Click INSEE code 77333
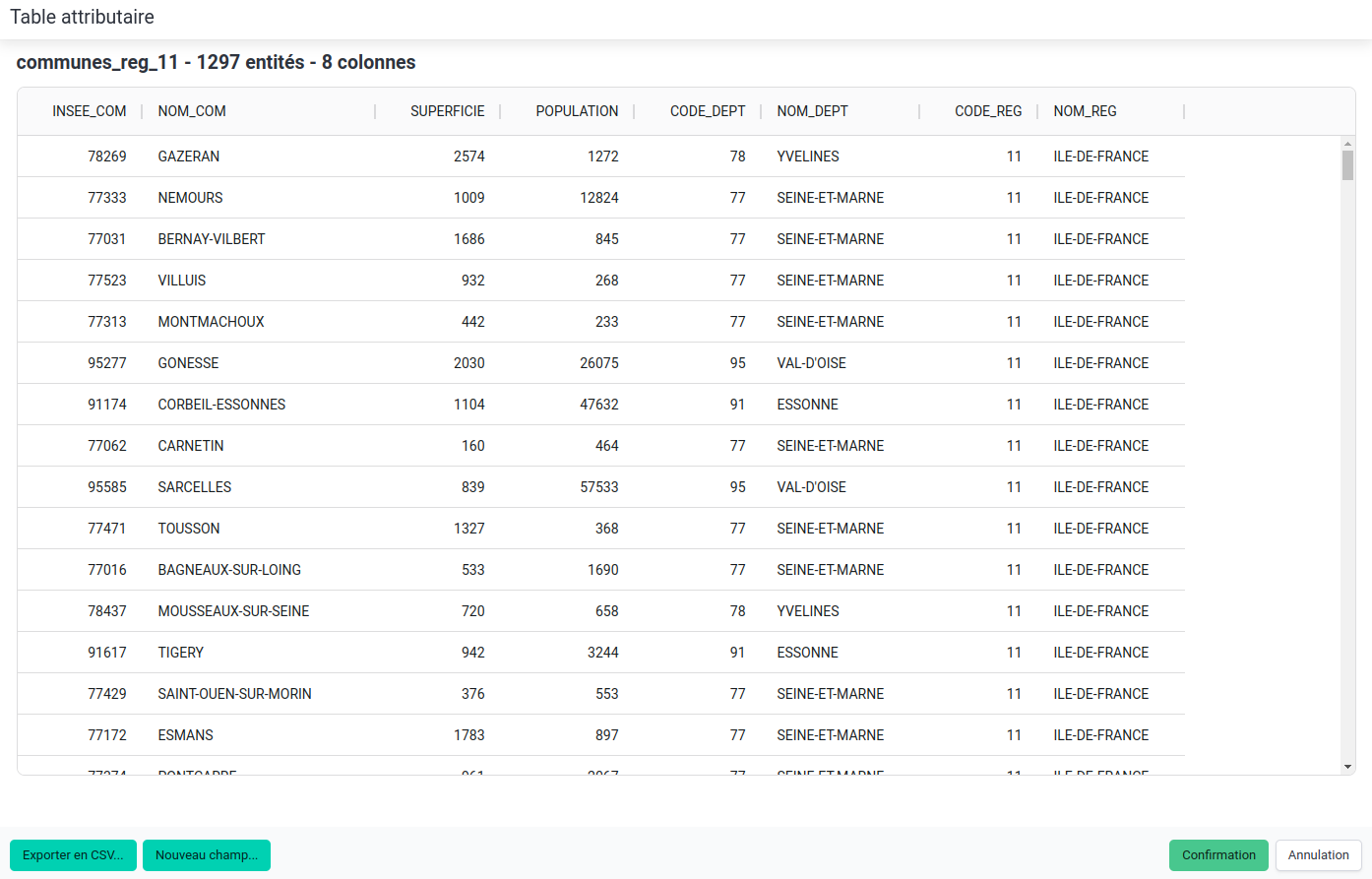 point(107,198)
